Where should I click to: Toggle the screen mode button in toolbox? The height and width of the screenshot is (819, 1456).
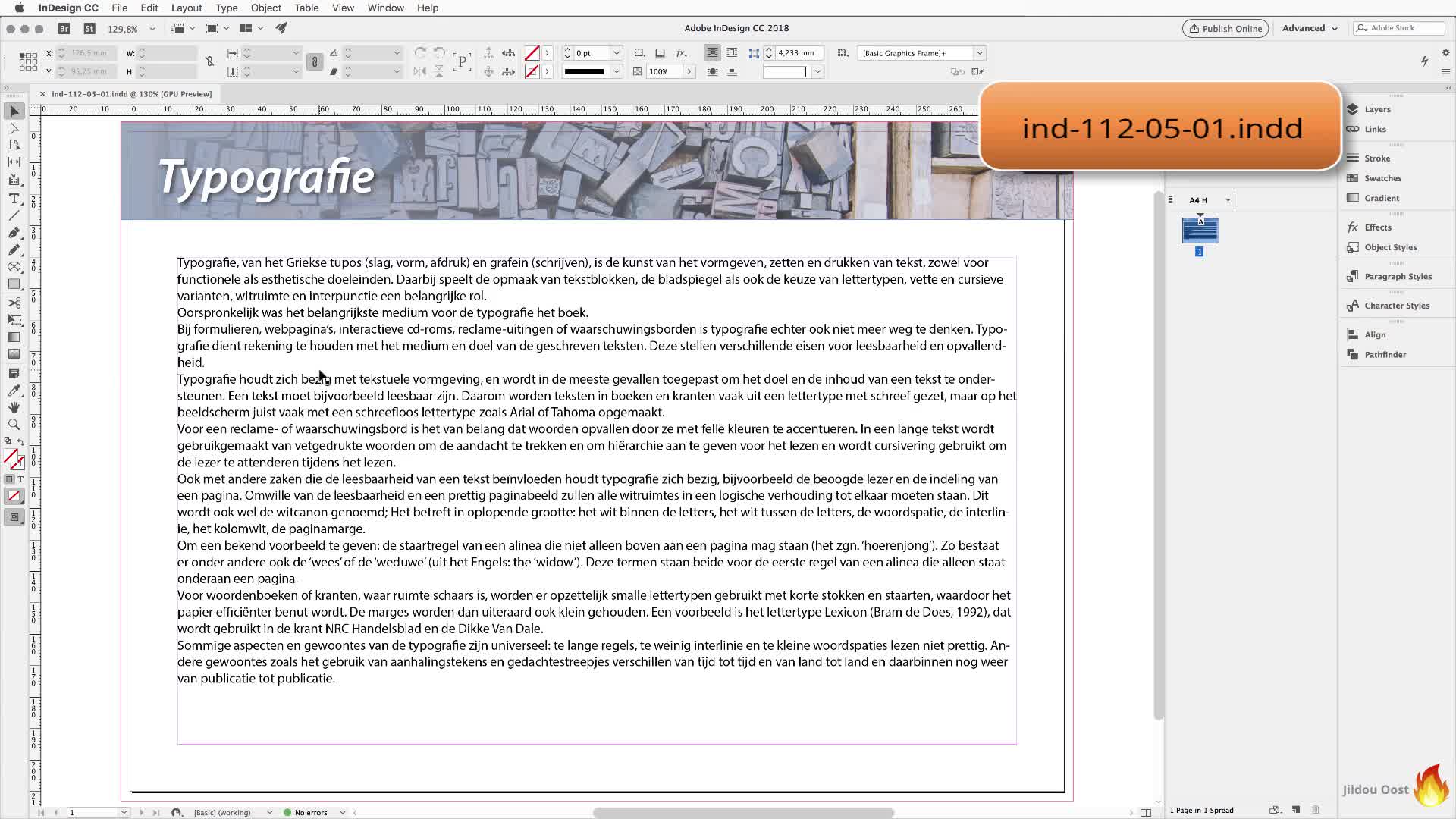[14, 517]
